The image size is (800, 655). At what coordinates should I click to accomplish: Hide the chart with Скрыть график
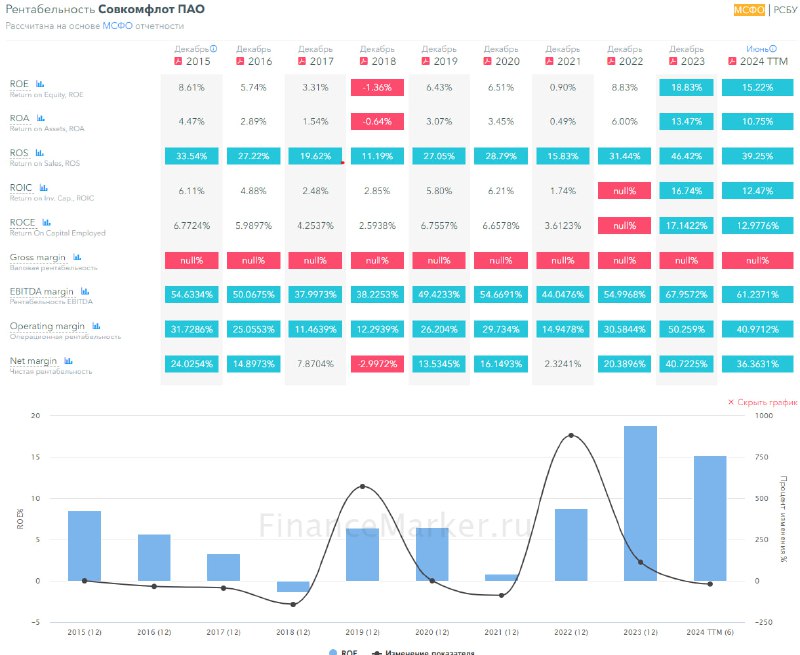[762, 402]
